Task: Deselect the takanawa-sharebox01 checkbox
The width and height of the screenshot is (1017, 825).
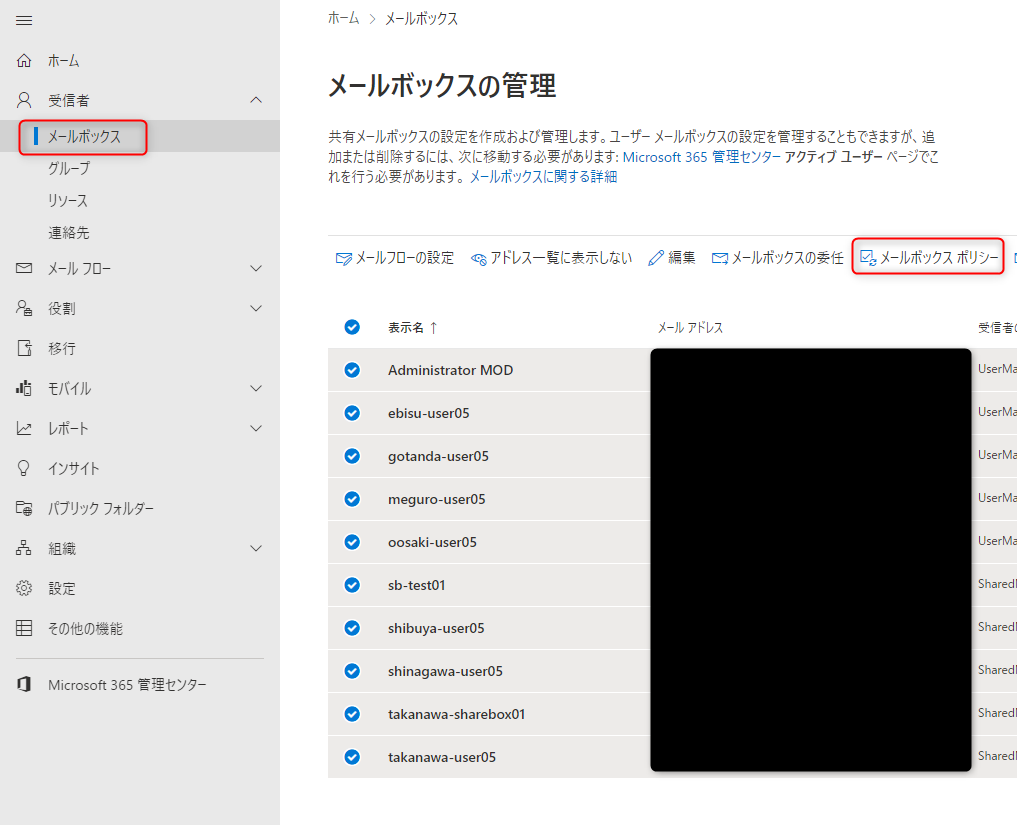Action: click(353, 713)
